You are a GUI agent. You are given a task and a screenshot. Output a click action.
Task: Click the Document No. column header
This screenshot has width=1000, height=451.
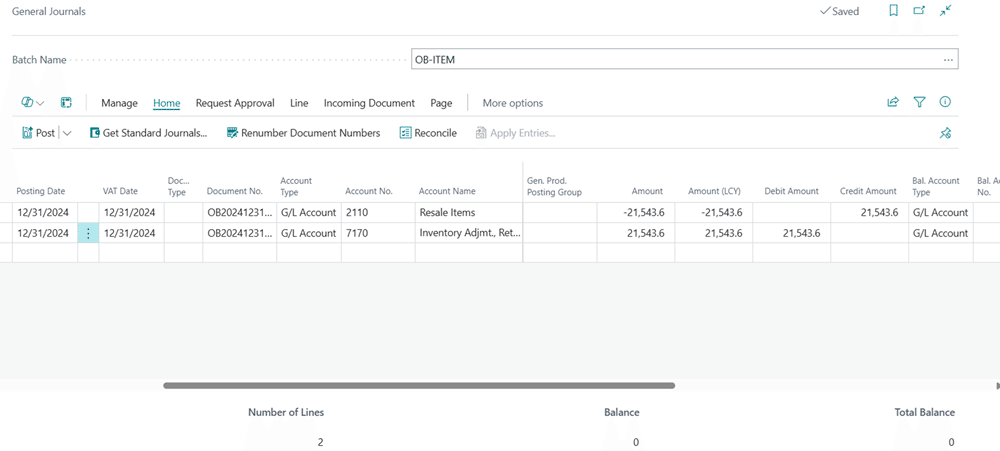coord(235,191)
